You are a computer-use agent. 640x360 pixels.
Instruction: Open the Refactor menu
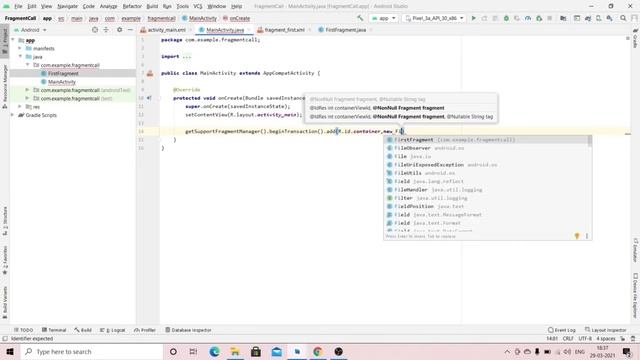point(132,6)
